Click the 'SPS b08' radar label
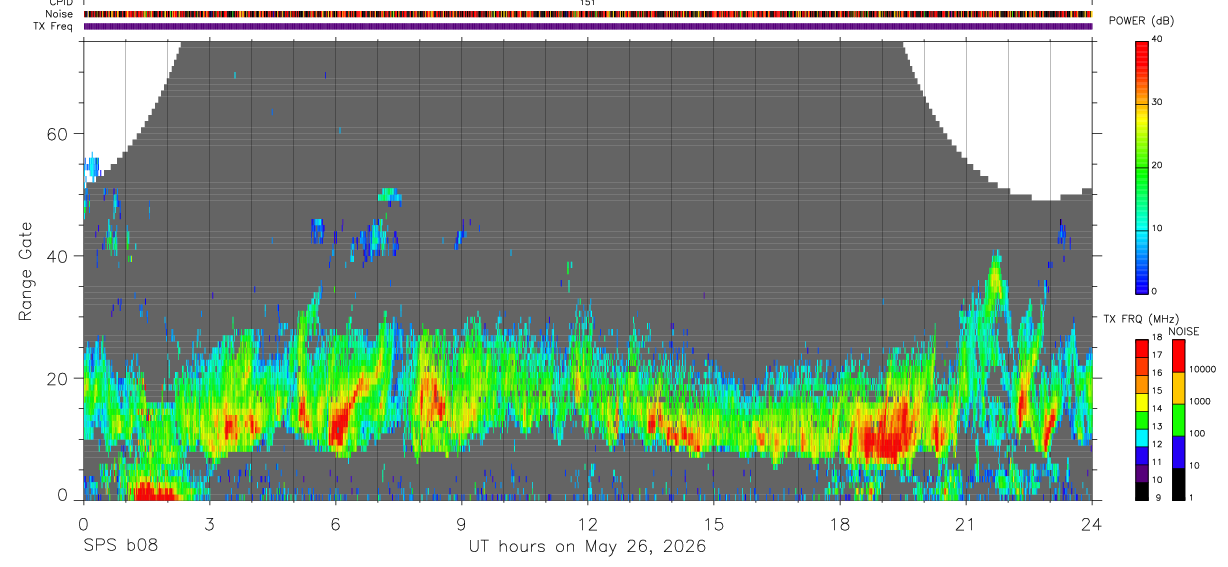 [x=120, y=546]
